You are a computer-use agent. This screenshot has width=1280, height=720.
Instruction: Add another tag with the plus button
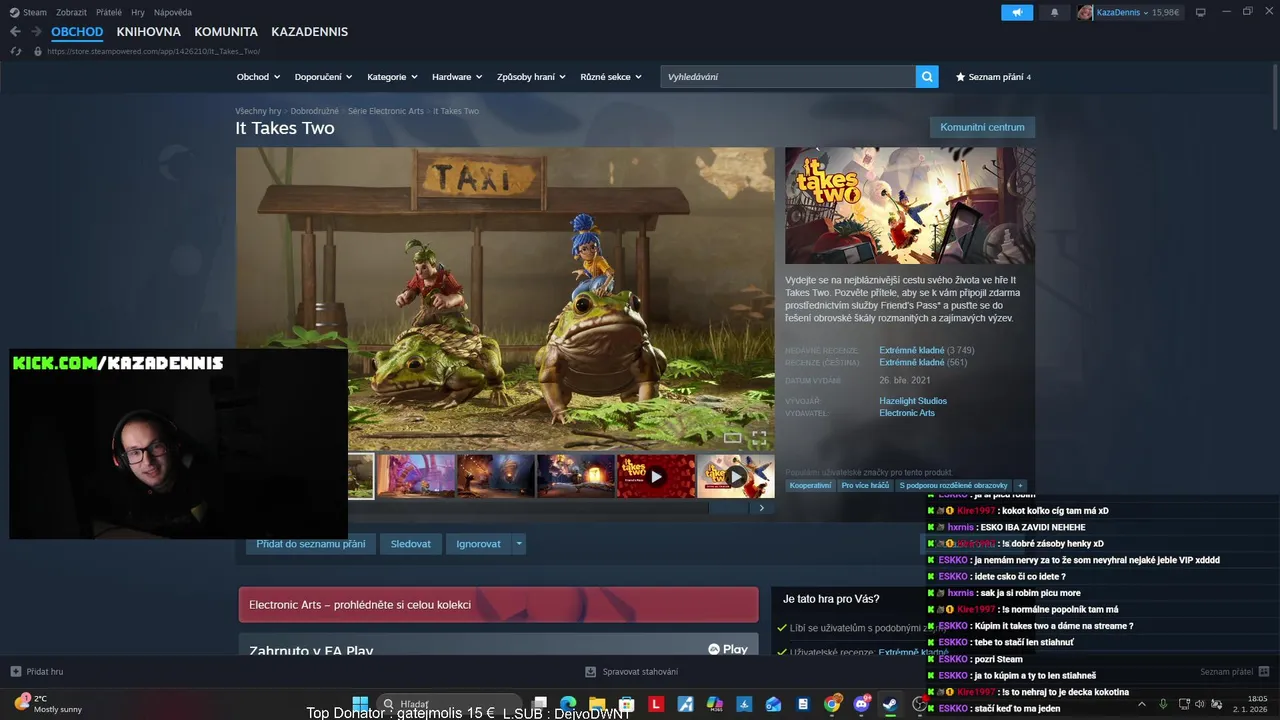tap(1020, 486)
